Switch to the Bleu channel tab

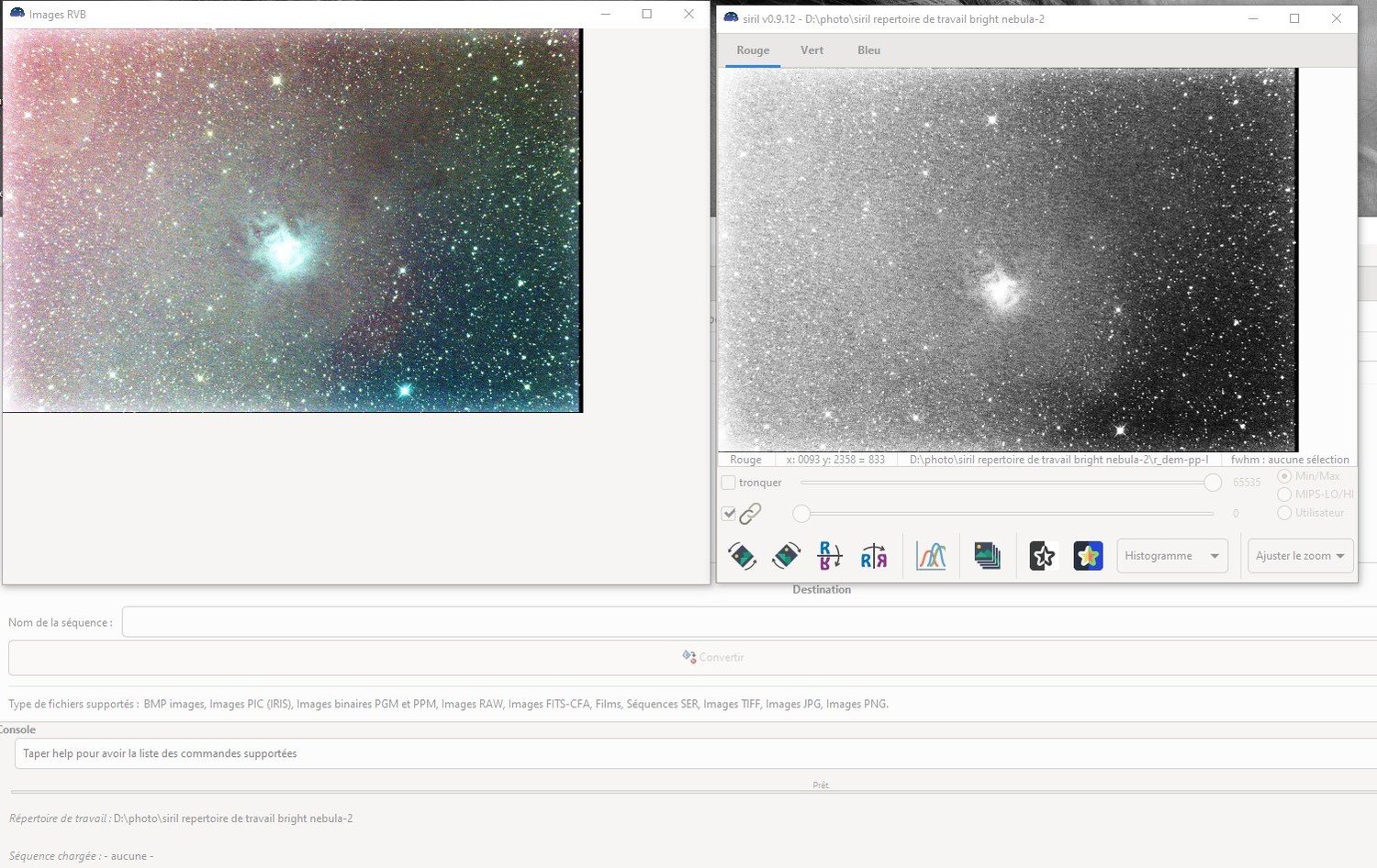tap(868, 50)
